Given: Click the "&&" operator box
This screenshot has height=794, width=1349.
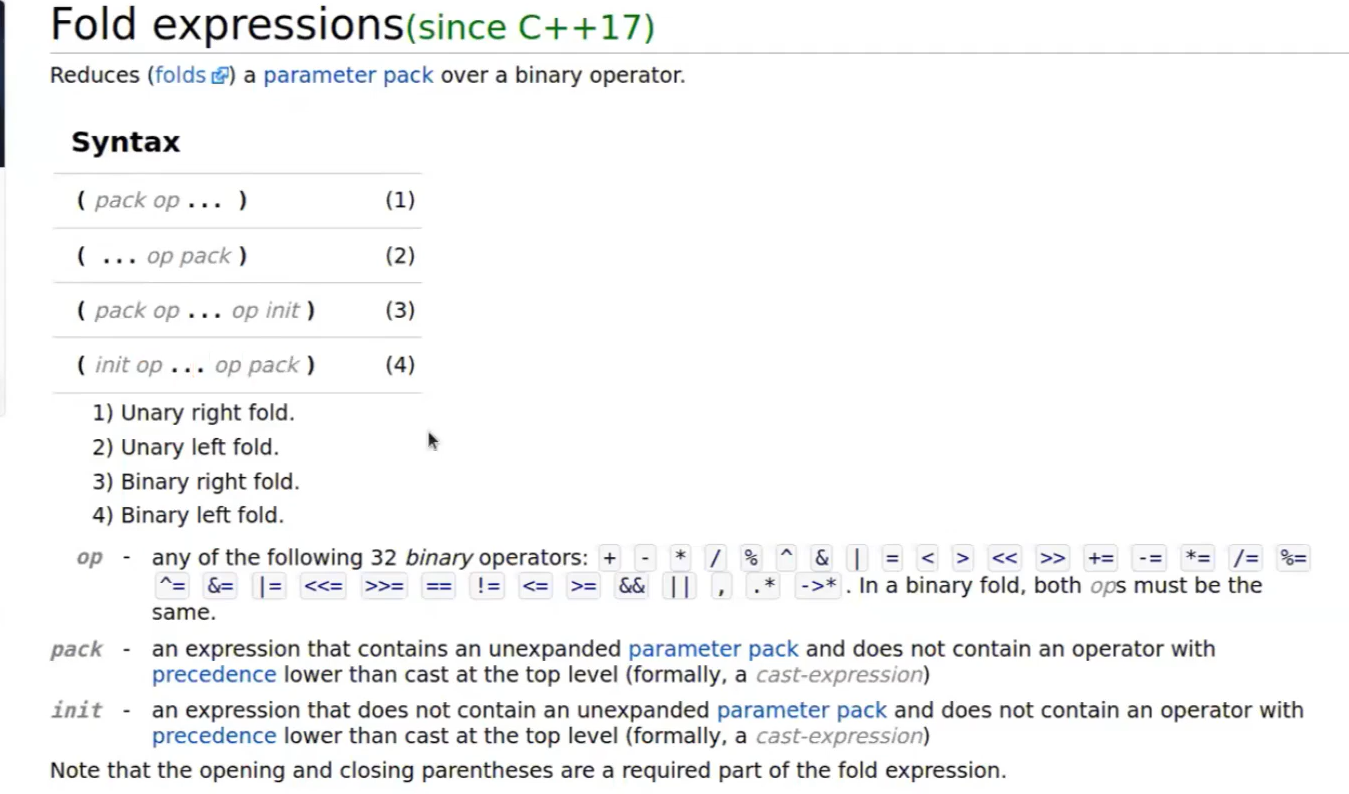Looking at the screenshot, I should pyautogui.click(x=632, y=586).
